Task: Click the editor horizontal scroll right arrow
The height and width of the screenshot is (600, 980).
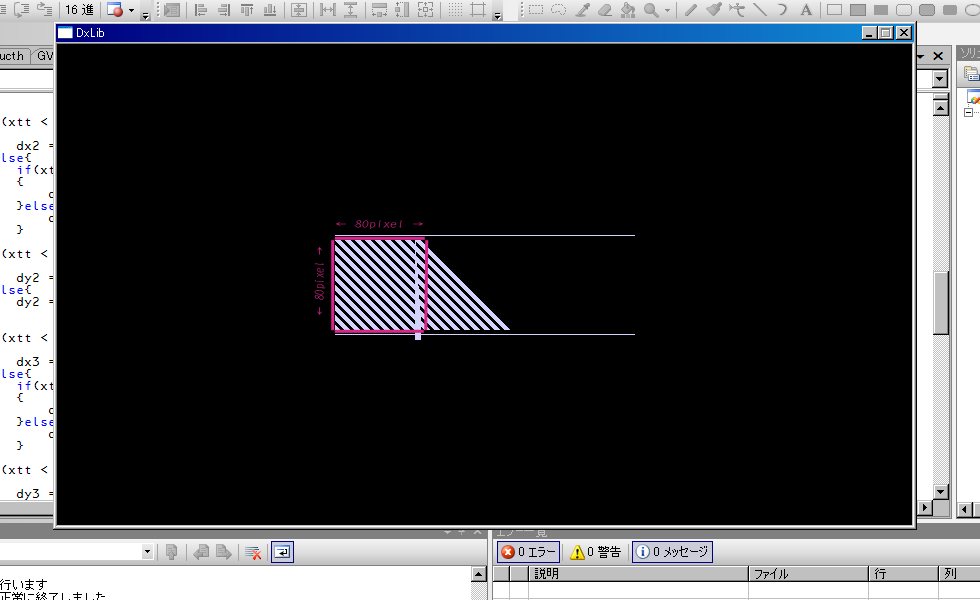Action: point(925,508)
